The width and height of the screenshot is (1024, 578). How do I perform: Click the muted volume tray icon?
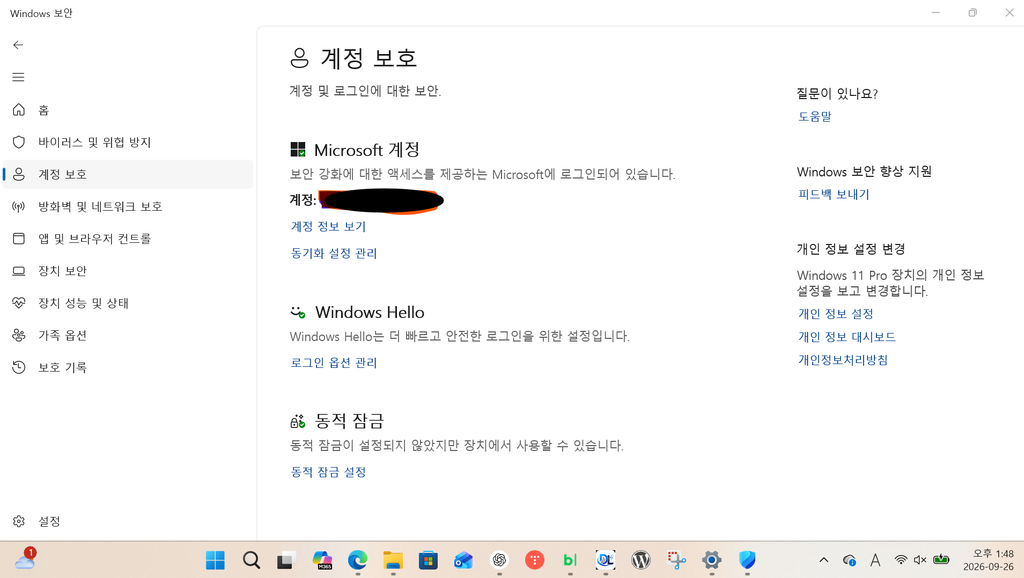tap(920, 560)
